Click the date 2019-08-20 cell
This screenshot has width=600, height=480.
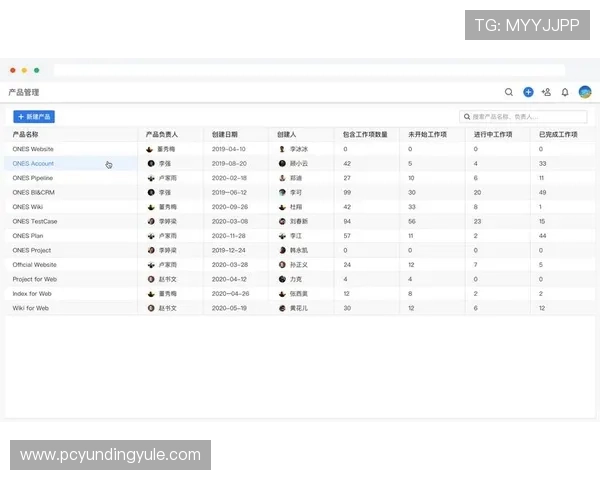point(229,163)
